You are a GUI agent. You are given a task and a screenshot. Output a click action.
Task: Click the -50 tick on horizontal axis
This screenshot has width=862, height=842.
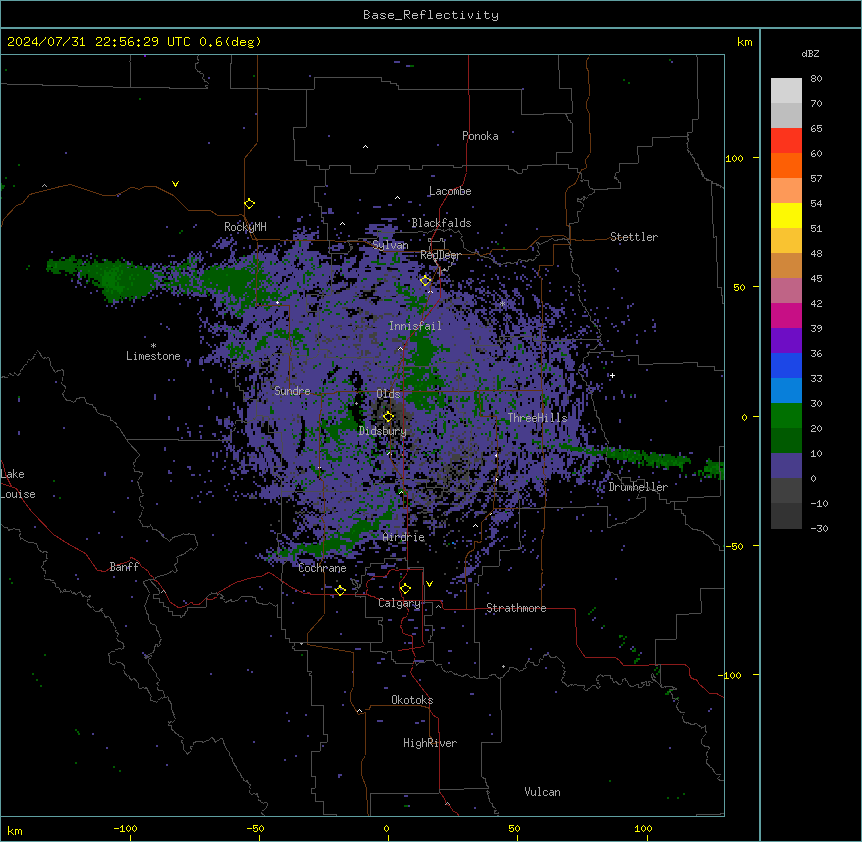[x=255, y=828]
